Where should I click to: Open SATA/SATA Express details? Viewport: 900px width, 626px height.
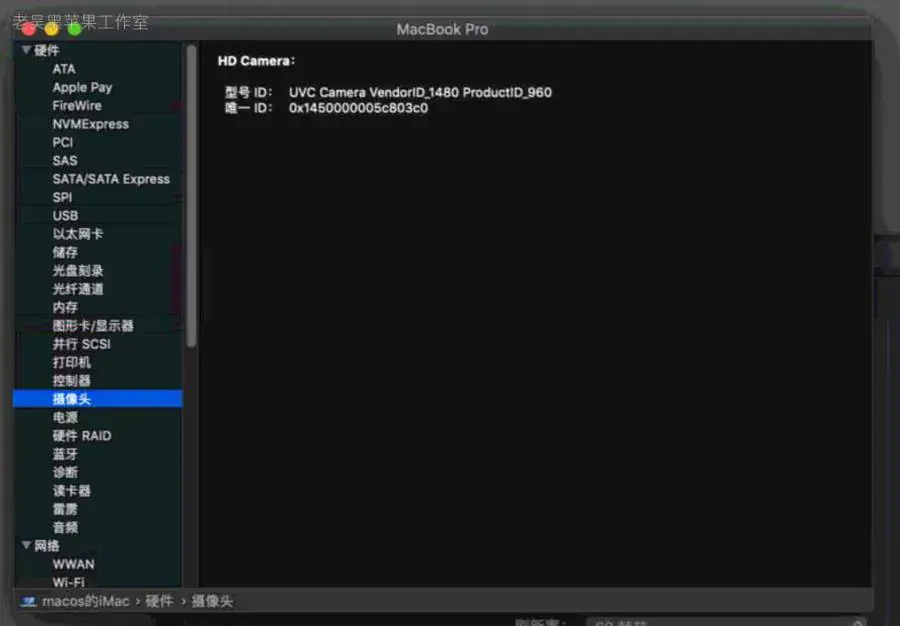(x=111, y=180)
